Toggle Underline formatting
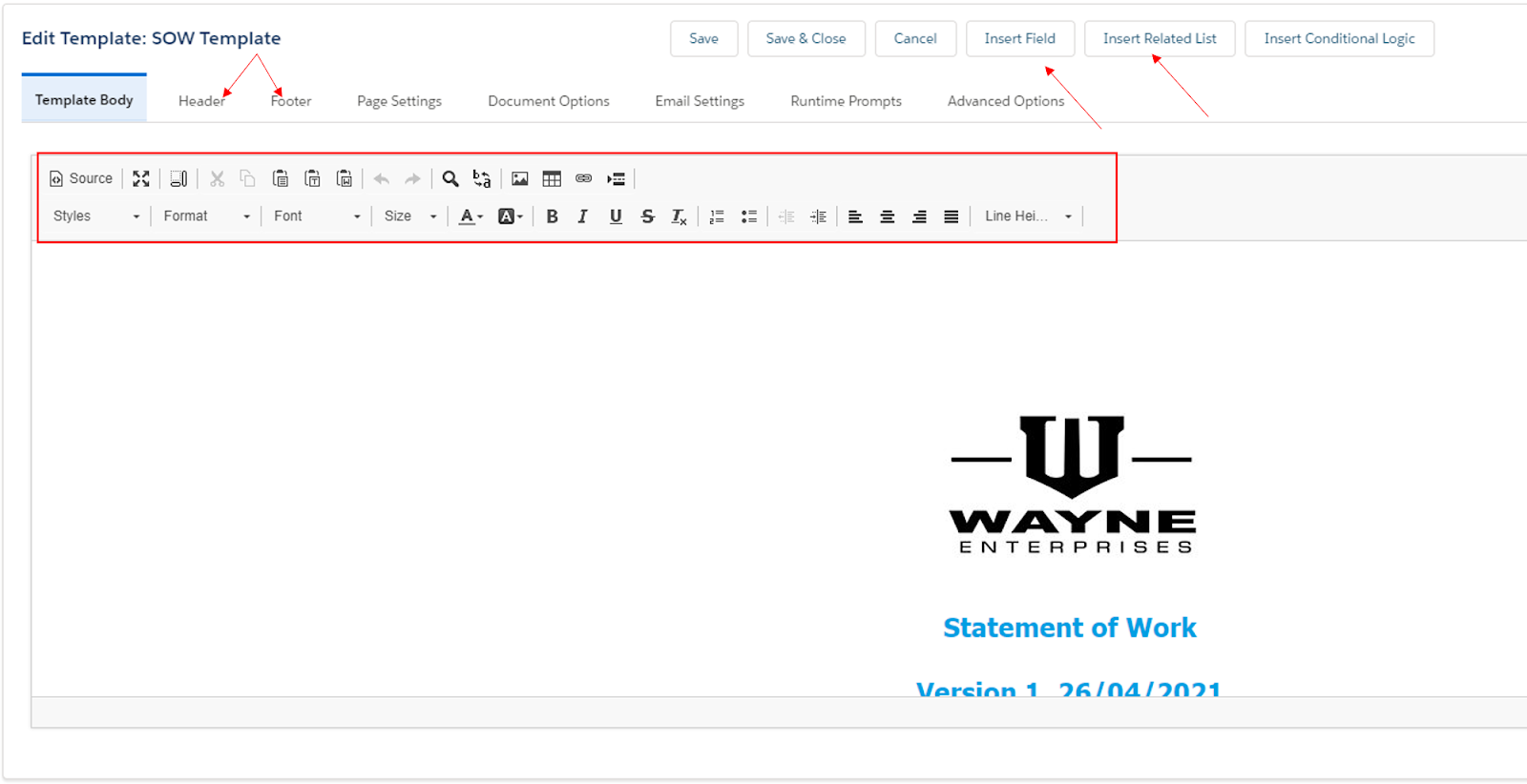This screenshot has width=1527, height=784. coord(616,217)
